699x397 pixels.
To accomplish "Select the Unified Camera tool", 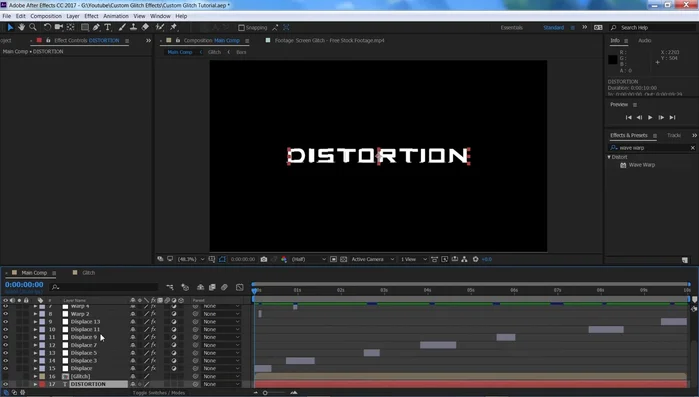I will click(58, 27).
